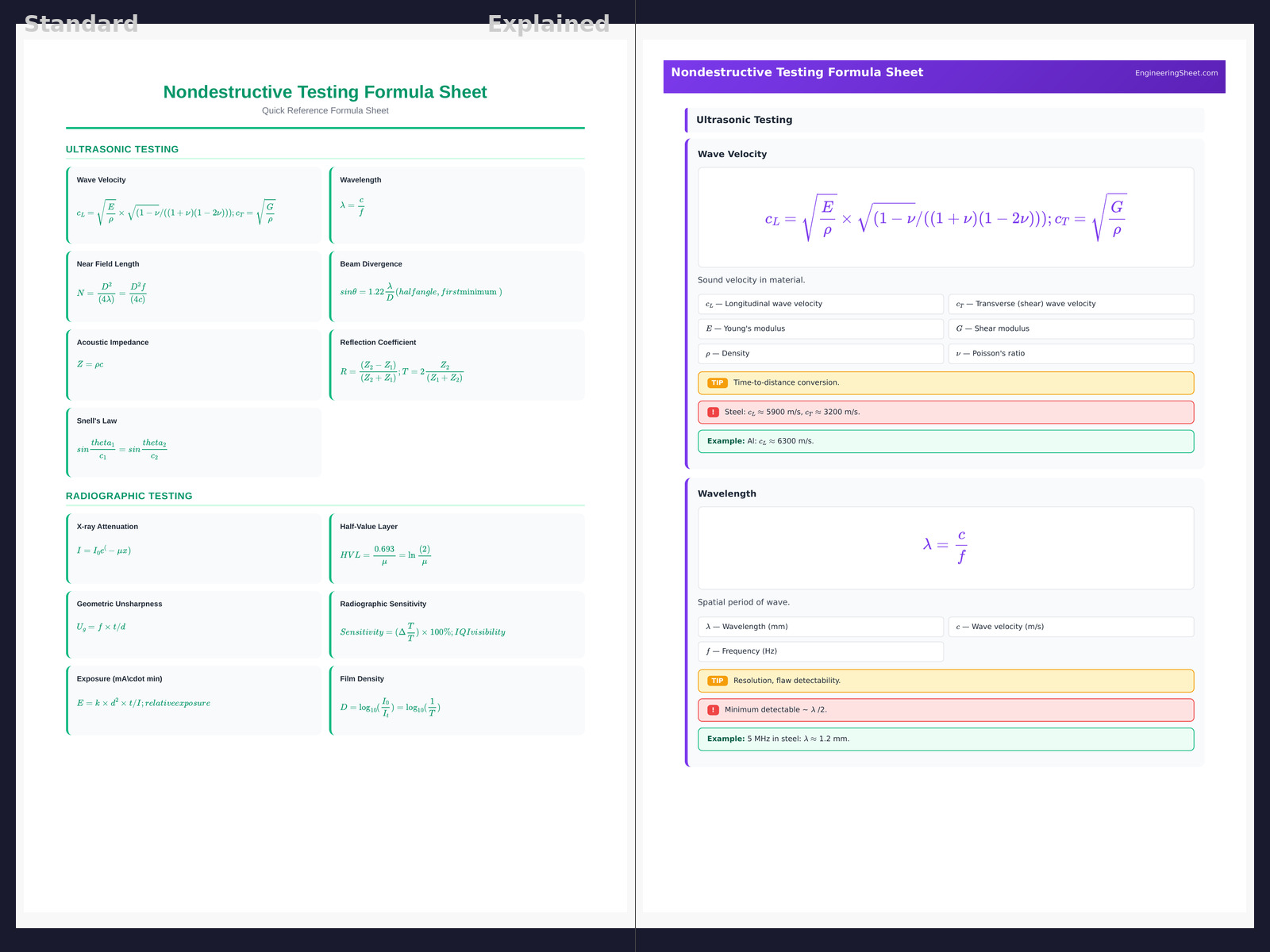Switch to the Standard view label
1270x952 pixels.
pos(81,24)
